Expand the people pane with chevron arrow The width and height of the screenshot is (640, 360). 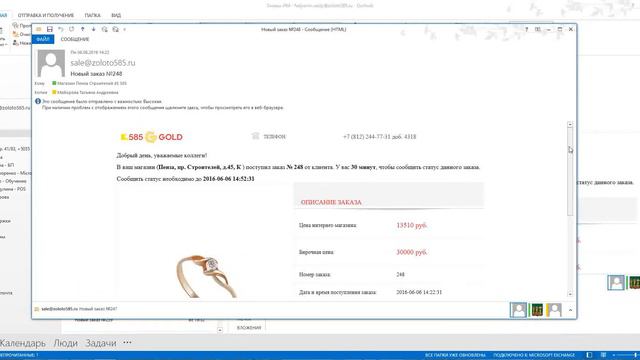coord(570,310)
